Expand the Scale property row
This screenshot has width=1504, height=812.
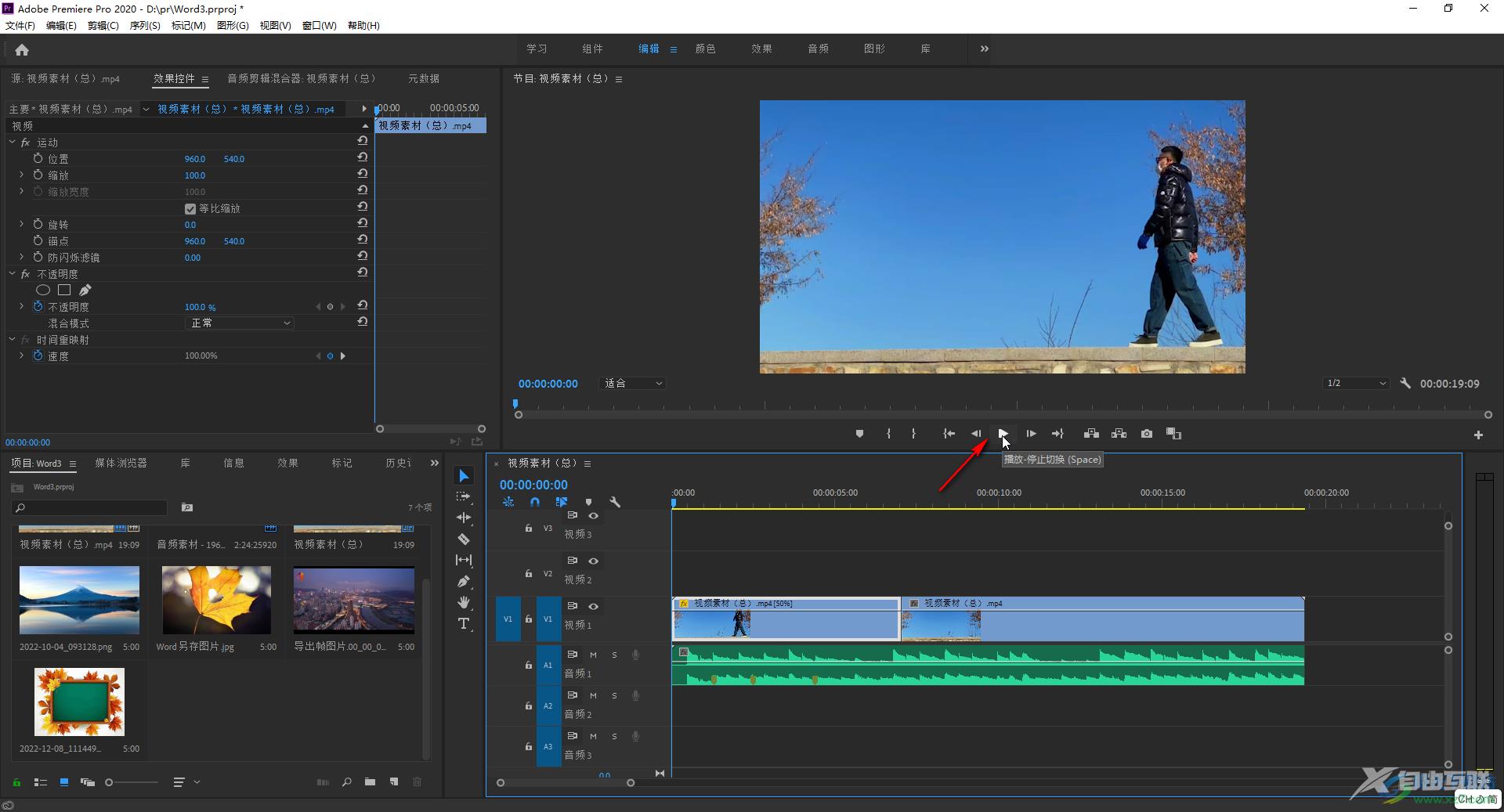[x=22, y=175]
